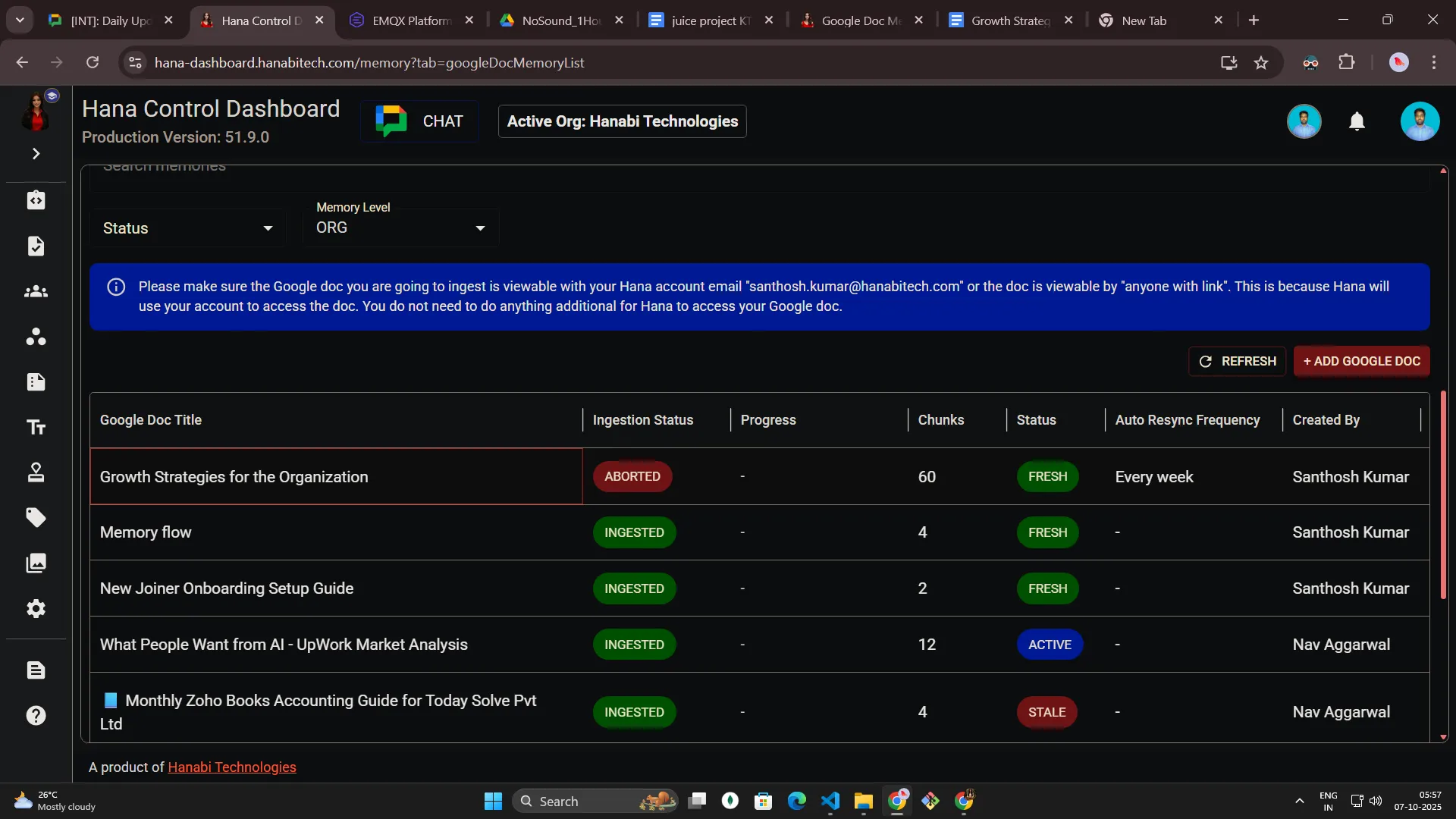The height and width of the screenshot is (819, 1456).
Task: Select the document tasks icon in the sidebar
Action: 36,246
